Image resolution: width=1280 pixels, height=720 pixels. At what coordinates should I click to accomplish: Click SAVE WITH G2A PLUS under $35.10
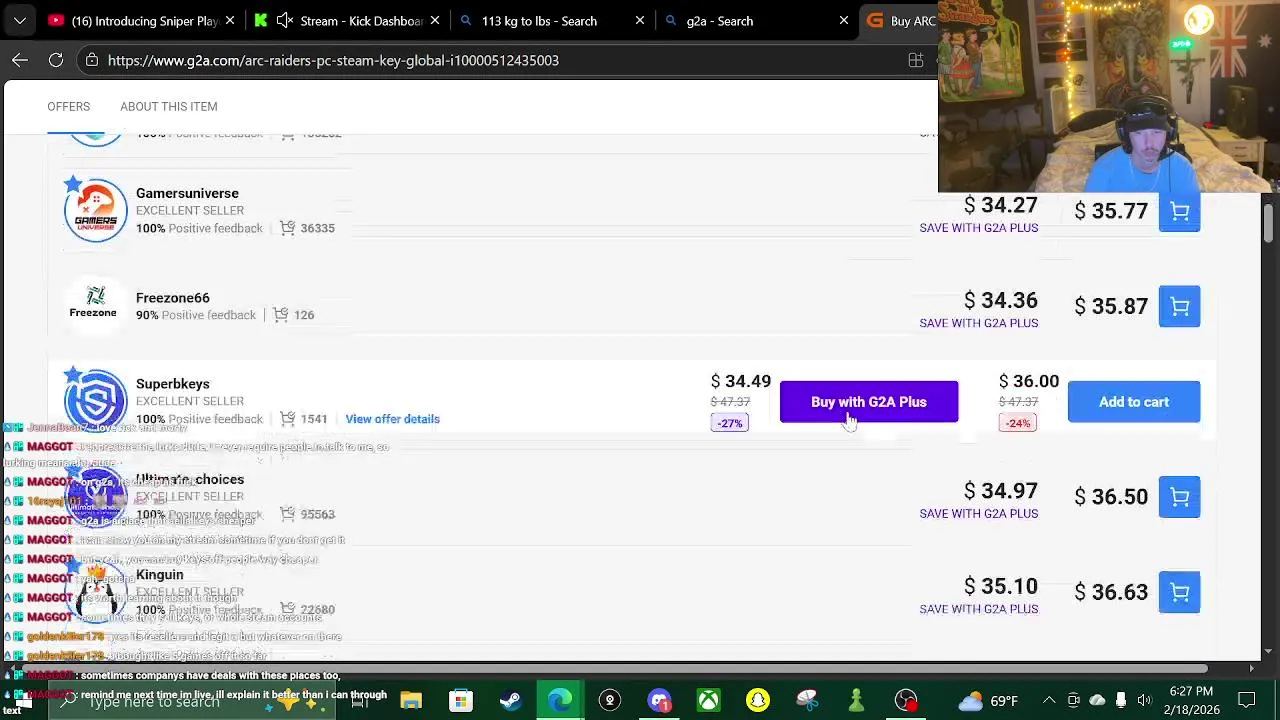pos(978,609)
